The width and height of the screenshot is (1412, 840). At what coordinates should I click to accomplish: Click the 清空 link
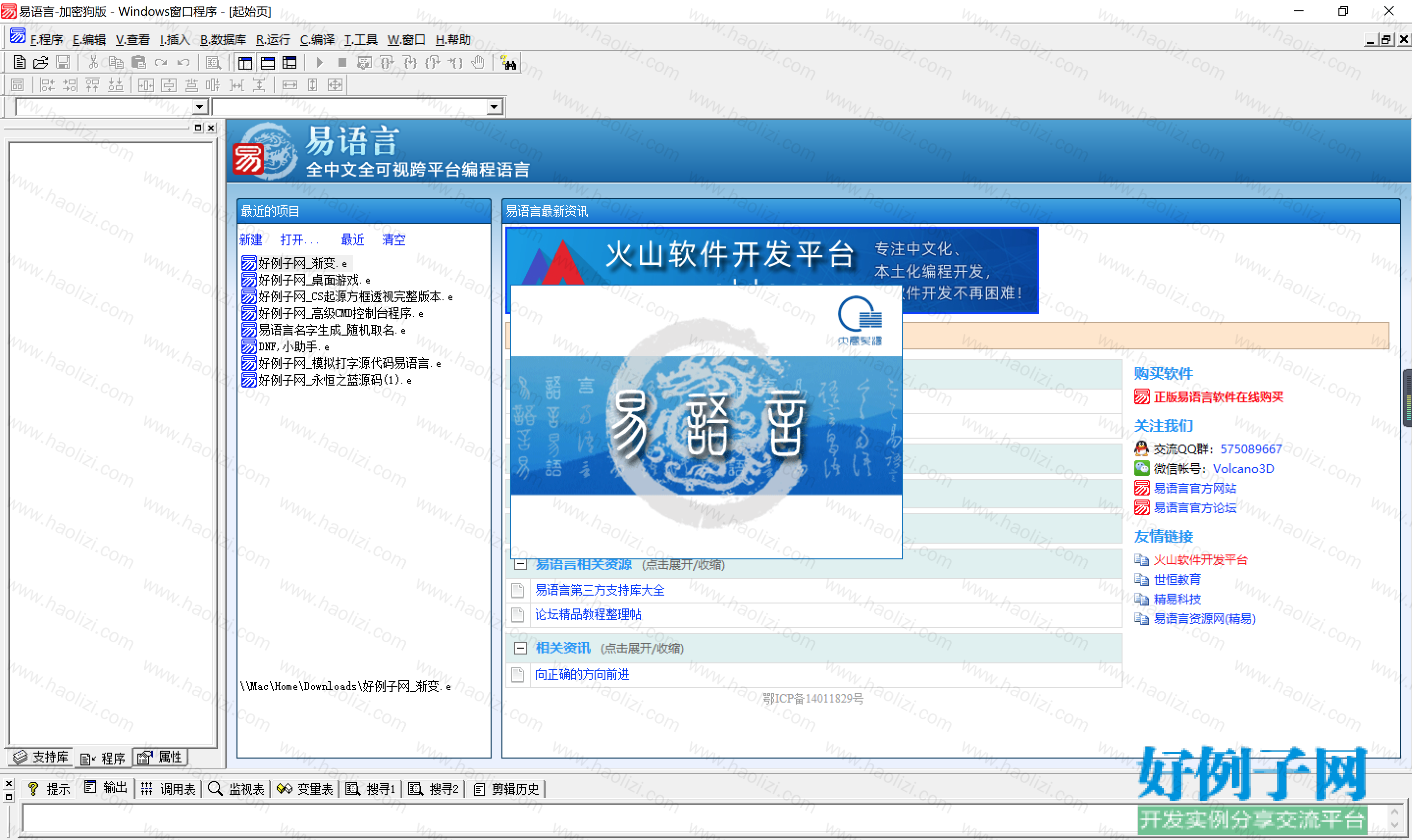pos(394,239)
